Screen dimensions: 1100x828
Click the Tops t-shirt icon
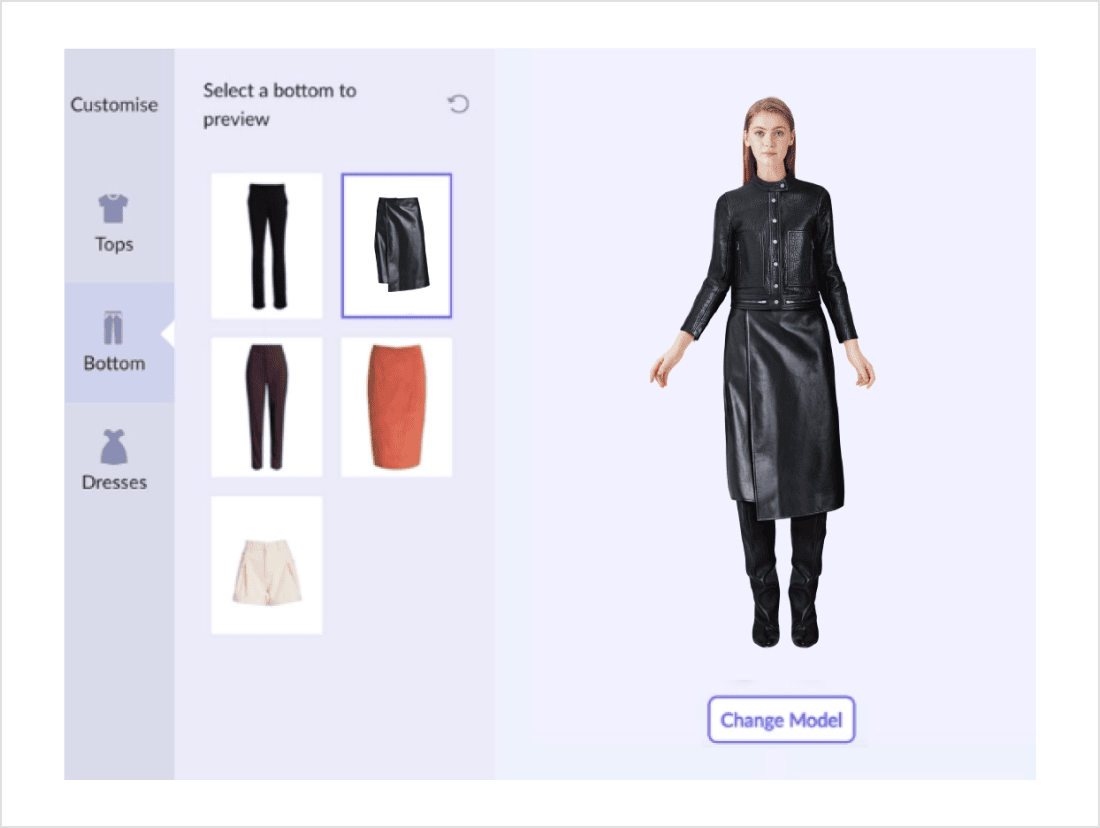tap(114, 209)
